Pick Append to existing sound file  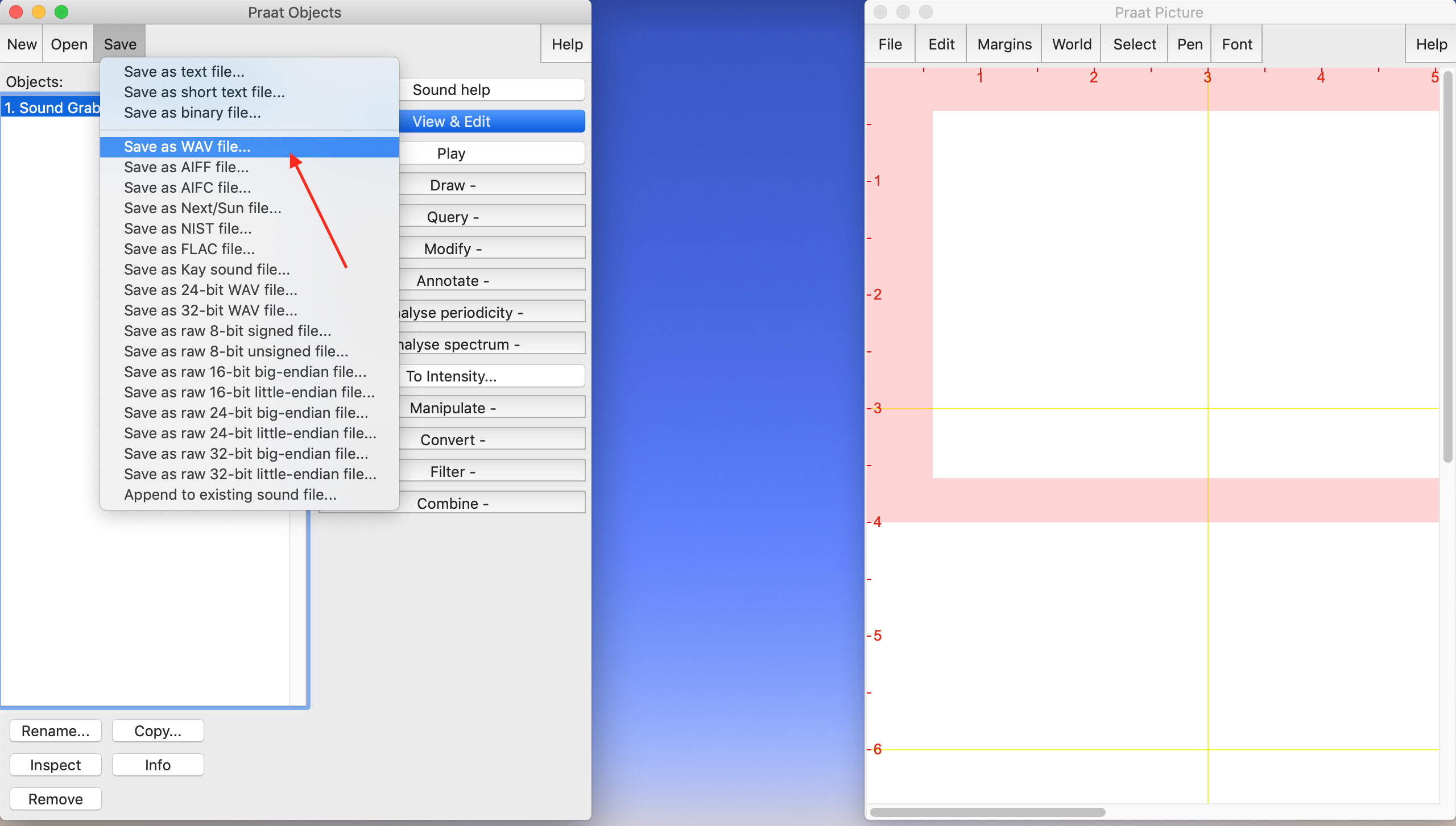(x=230, y=495)
